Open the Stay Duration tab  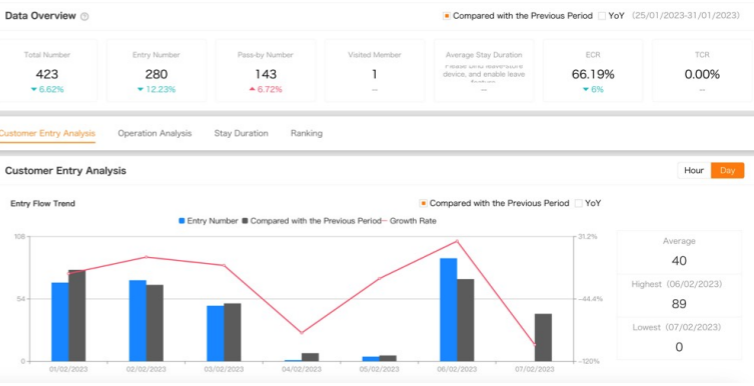click(241, 133)
